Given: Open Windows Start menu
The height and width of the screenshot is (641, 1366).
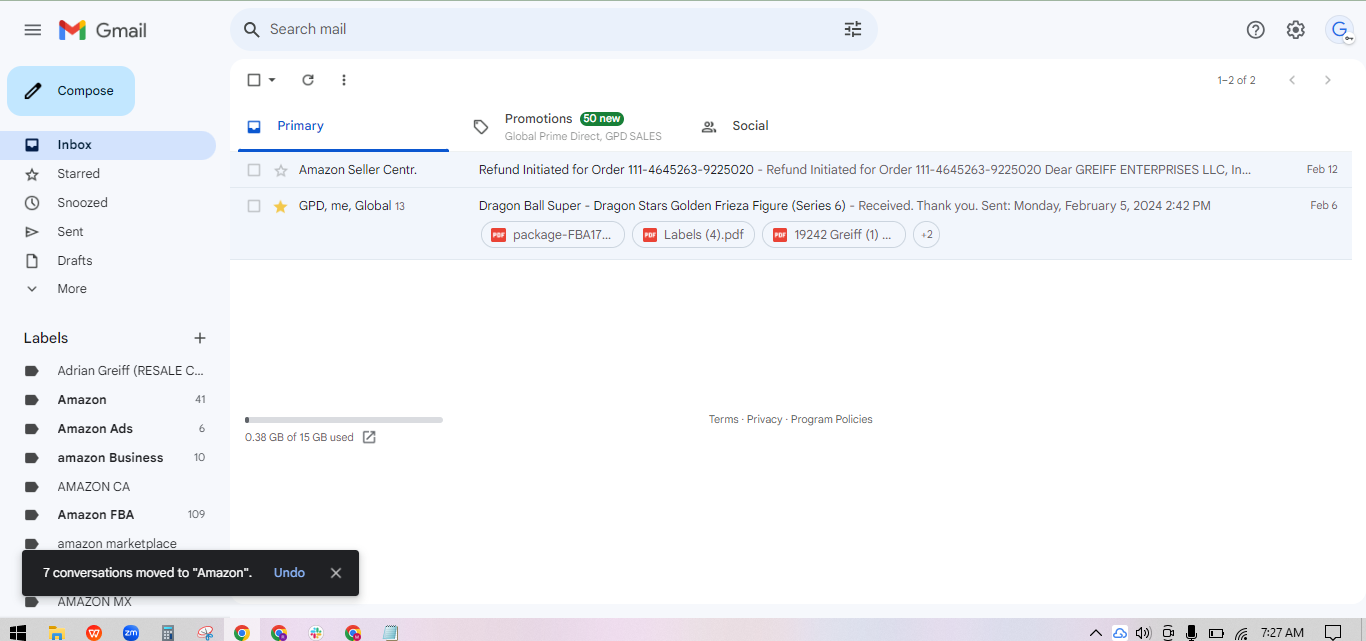Looking at the screenshot, I should tap(17, 632).
